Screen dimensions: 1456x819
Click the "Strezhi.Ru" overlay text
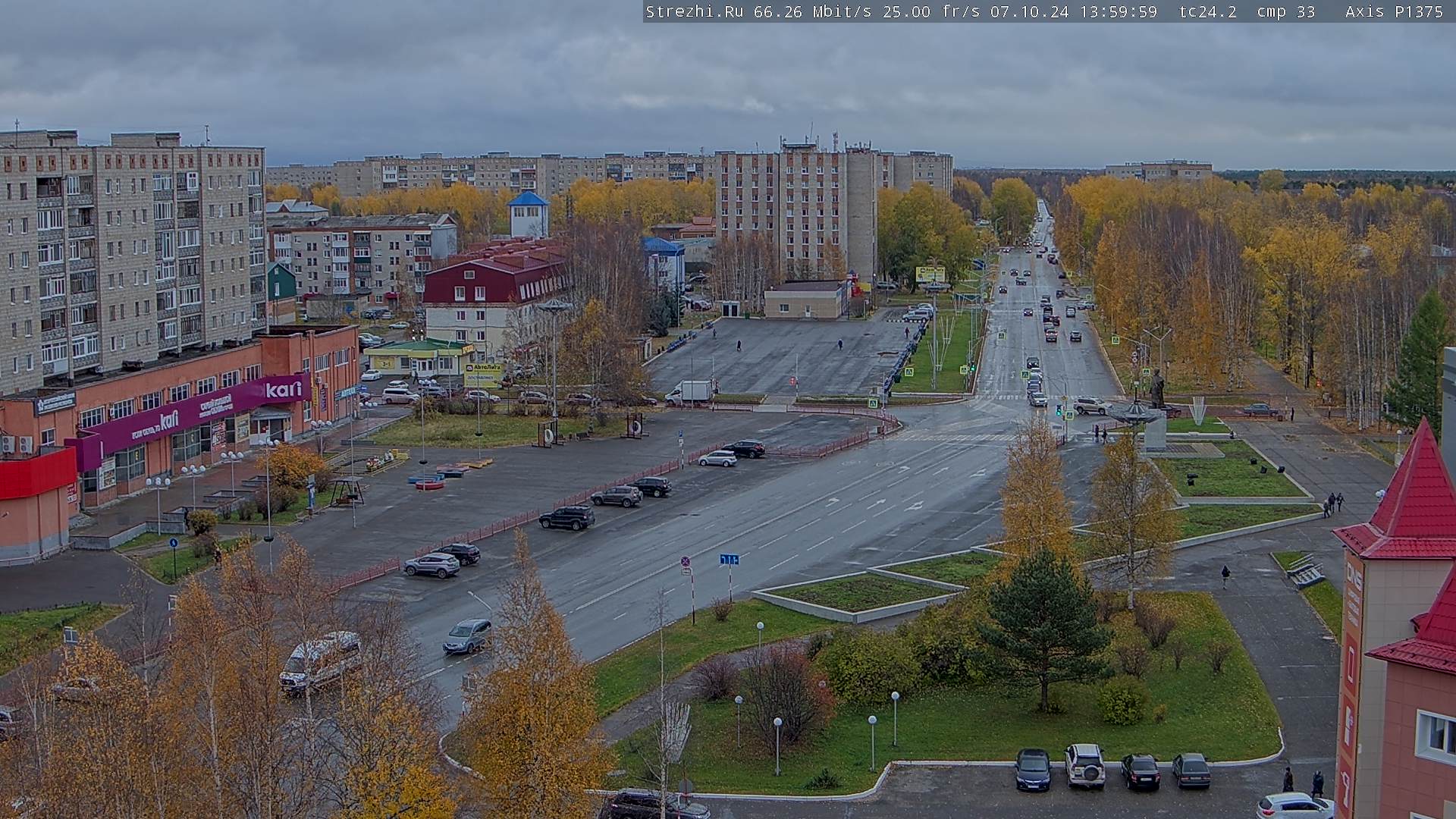(694, 11)
